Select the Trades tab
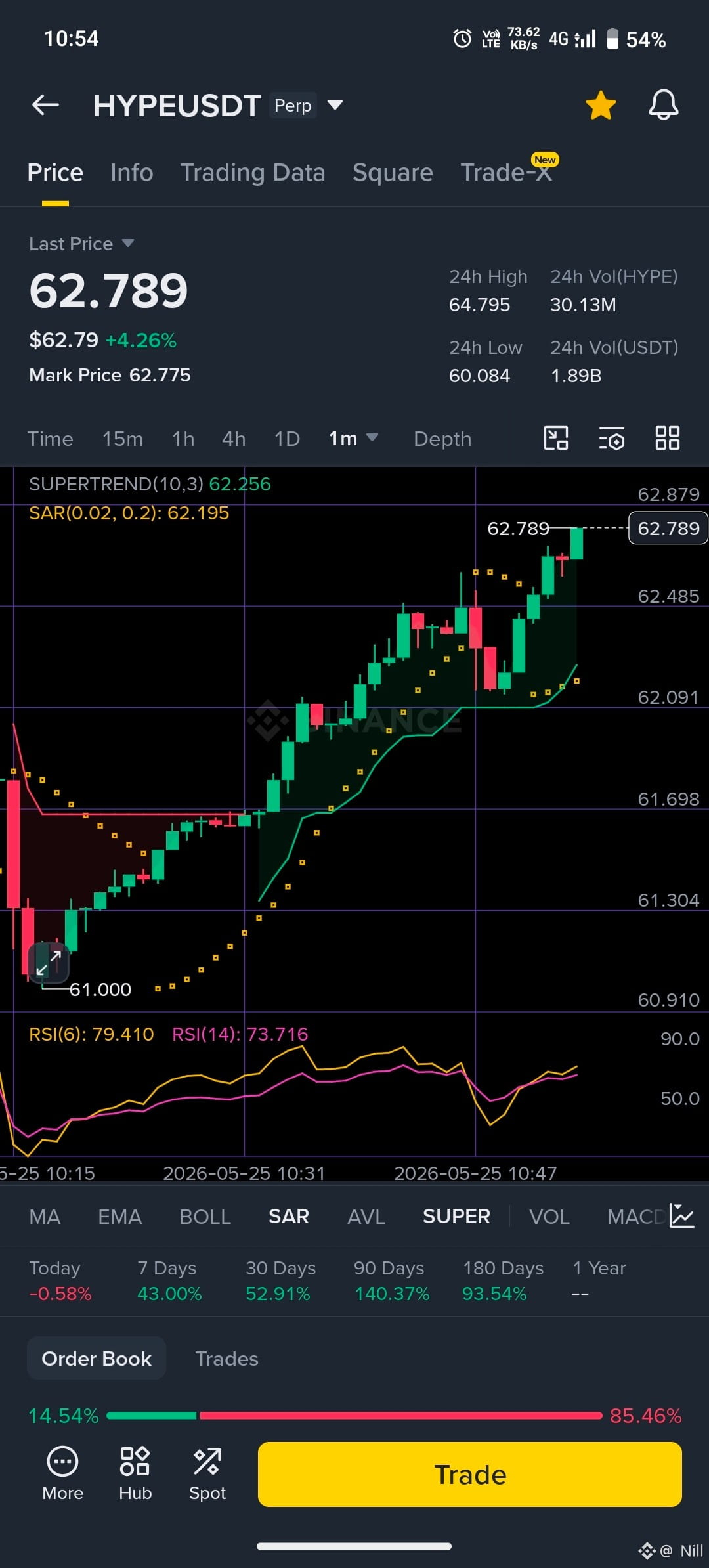The image size is (709, 1568). pyautogui.click(x=226, y=1359)
